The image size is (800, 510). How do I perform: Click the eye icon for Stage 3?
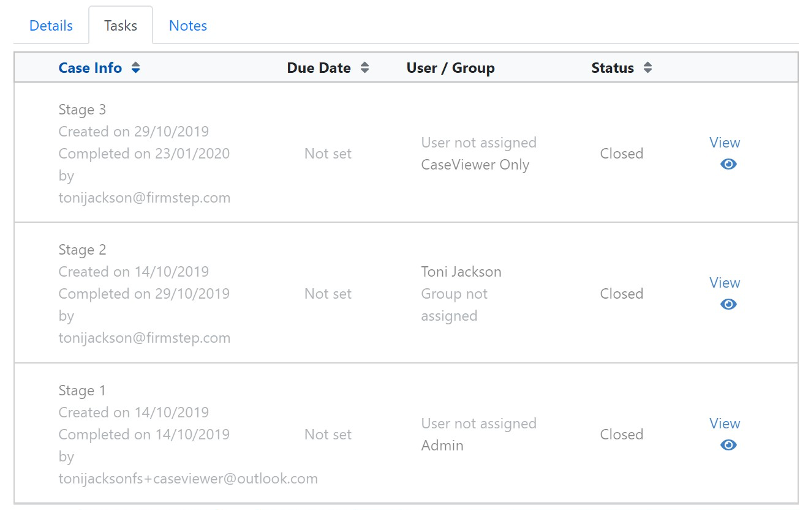tap(728, 164)
